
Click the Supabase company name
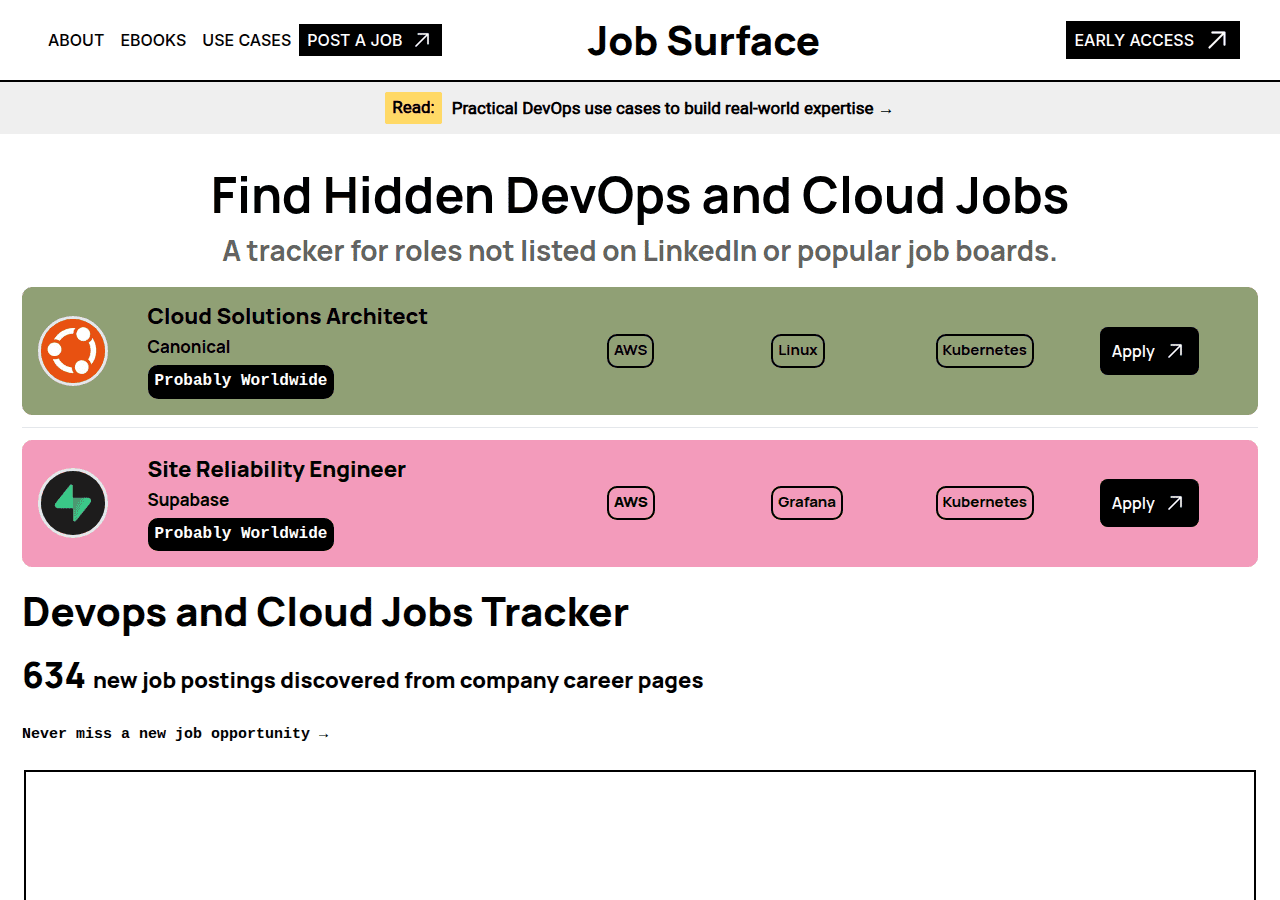[x=188, y=500]
